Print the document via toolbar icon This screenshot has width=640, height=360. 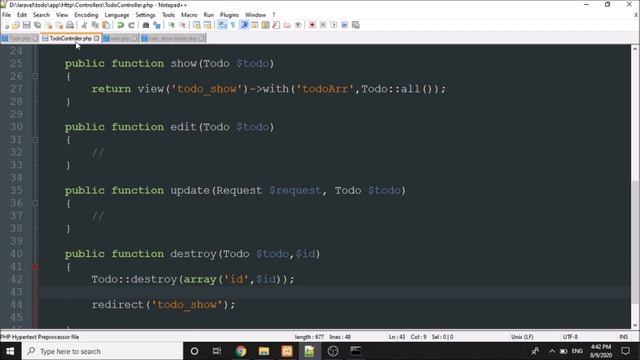(70, 25)
